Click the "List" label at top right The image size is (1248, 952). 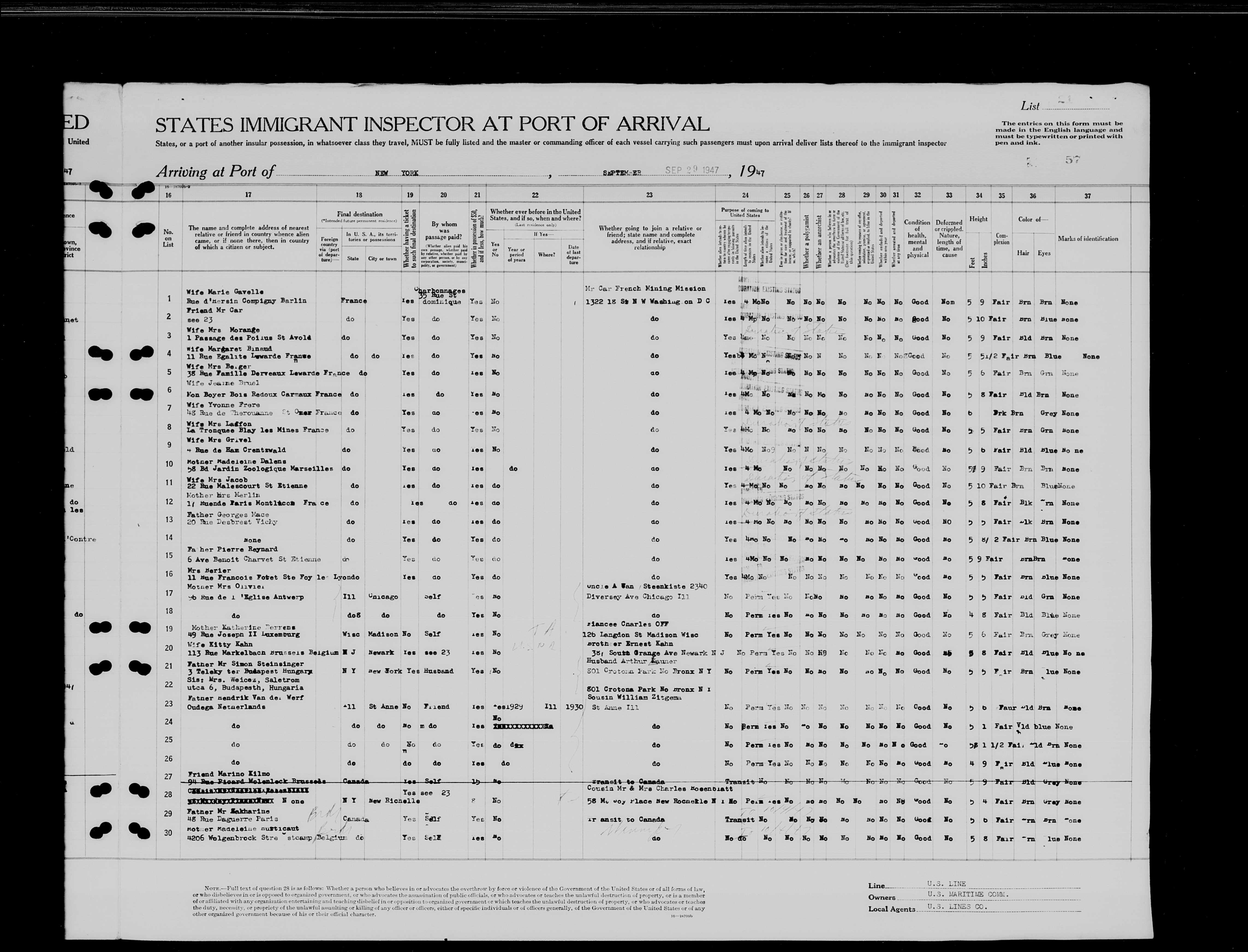[1030, 106]
